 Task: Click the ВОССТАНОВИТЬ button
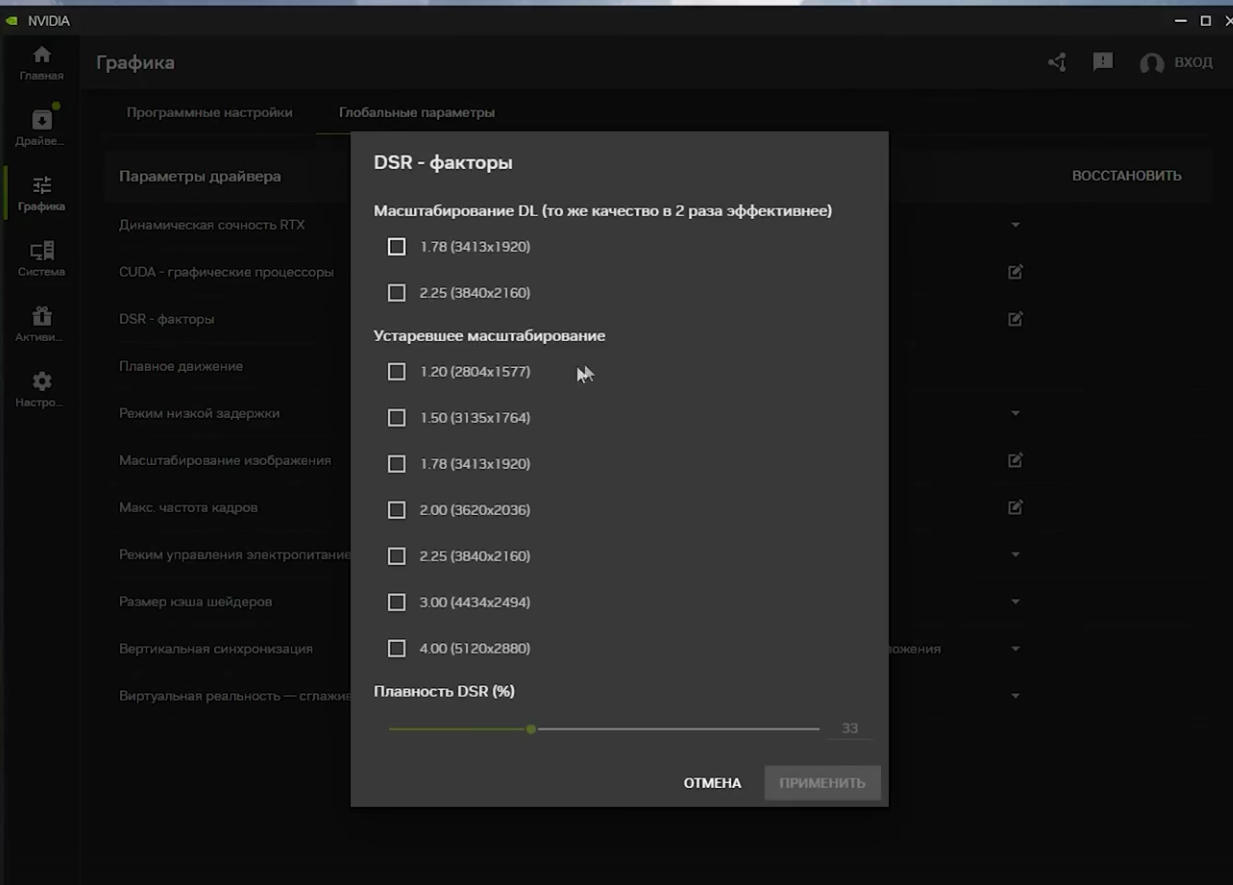pos(1126,176)
